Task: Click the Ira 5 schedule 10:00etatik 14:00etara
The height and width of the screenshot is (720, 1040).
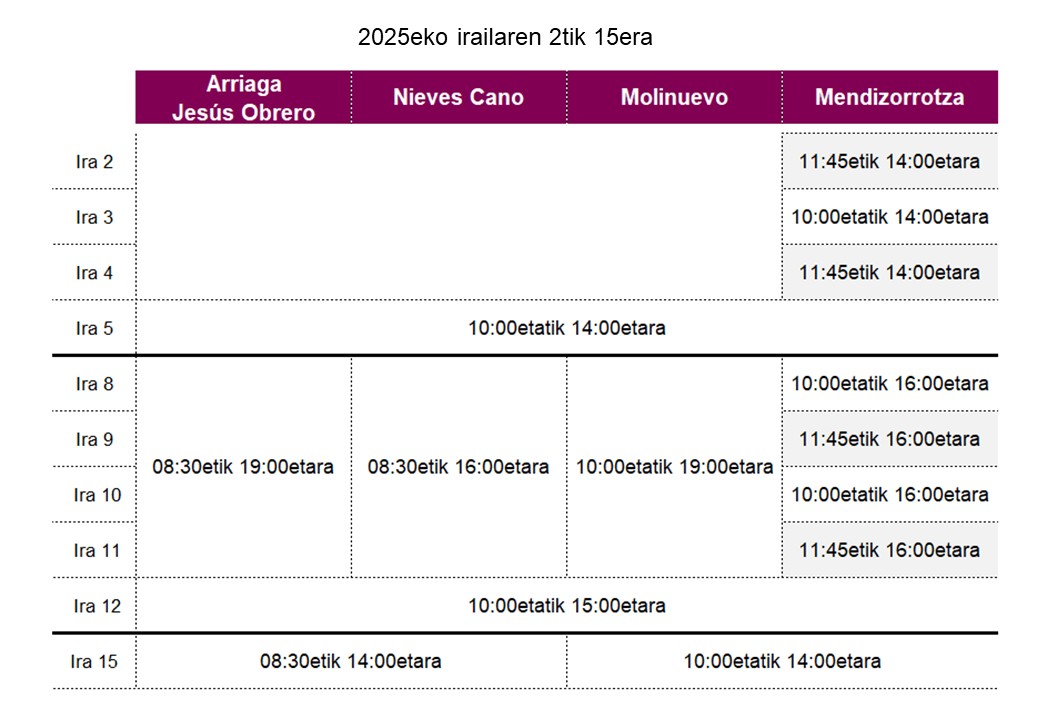Action: pyautogui.click(x=566, y=328)
